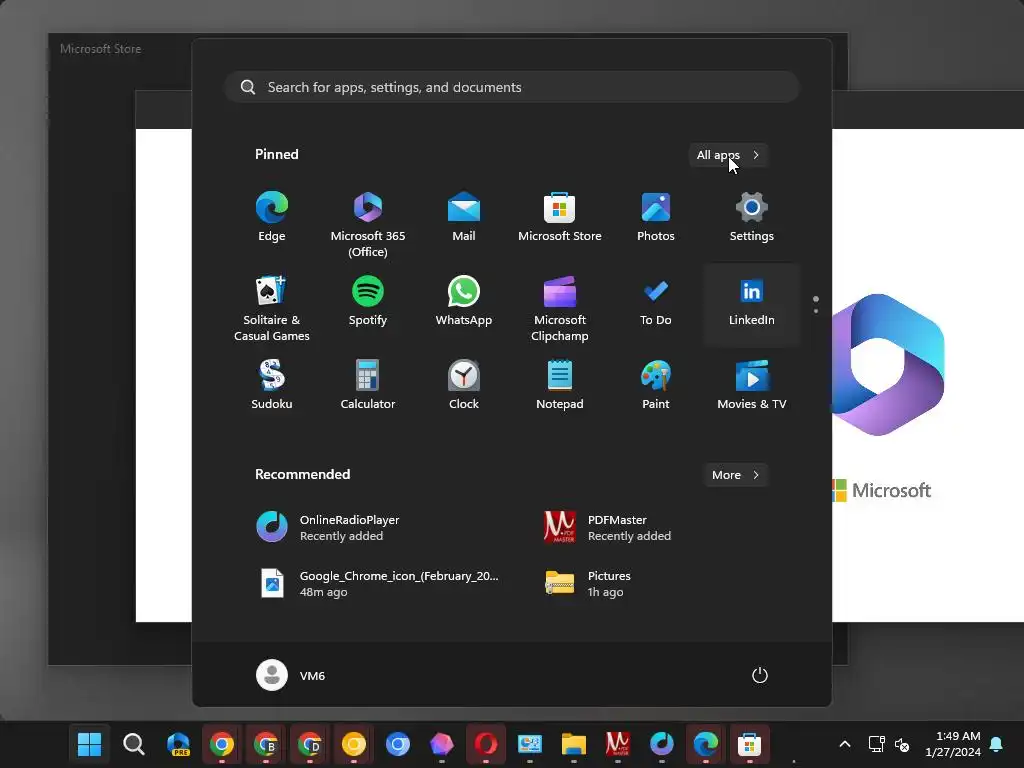Go to next pinned apps page dot
The image size is (1024, 768).
816,311
